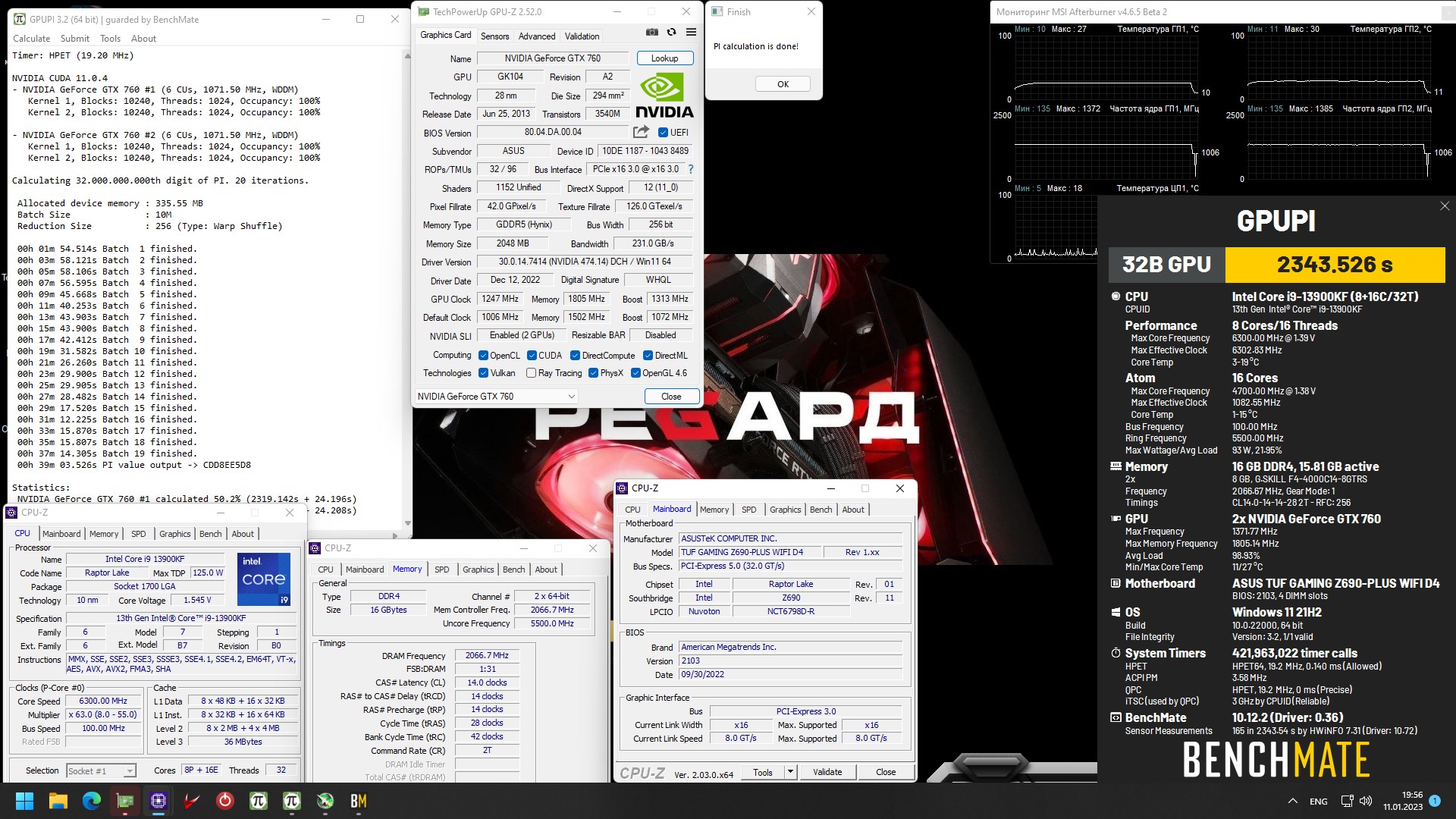Click the Tools button in CPU-Z
The width and height of the screenshot is (1456, 819).
[x=763, y=772]
